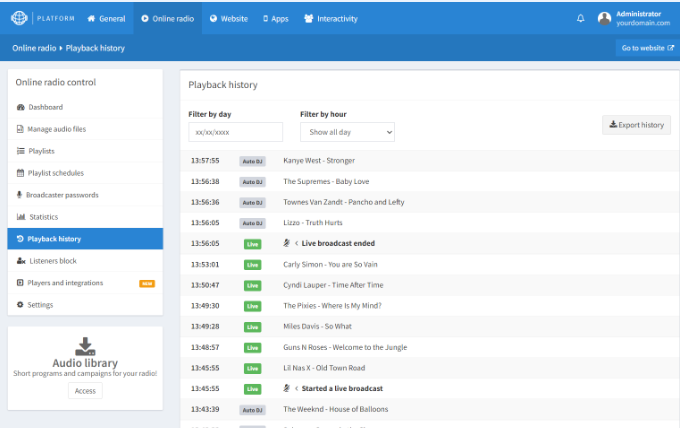Click the Go to website button
Screen dimensions: 680x428
(x=647, y=48)
